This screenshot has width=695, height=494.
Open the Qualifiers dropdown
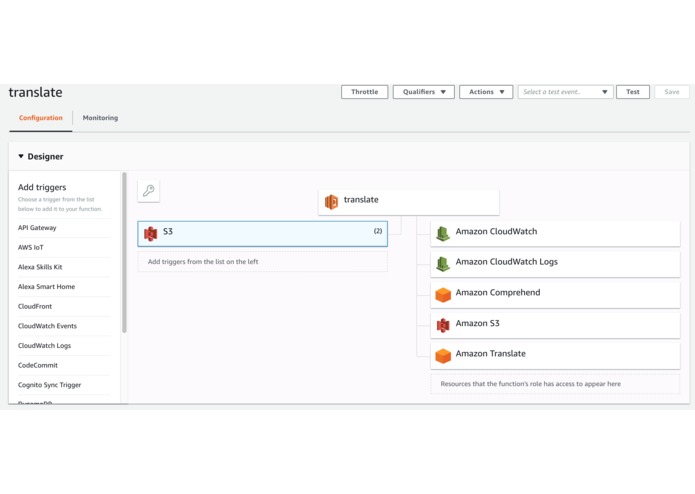pyautogui.click(x=424, y=92)
